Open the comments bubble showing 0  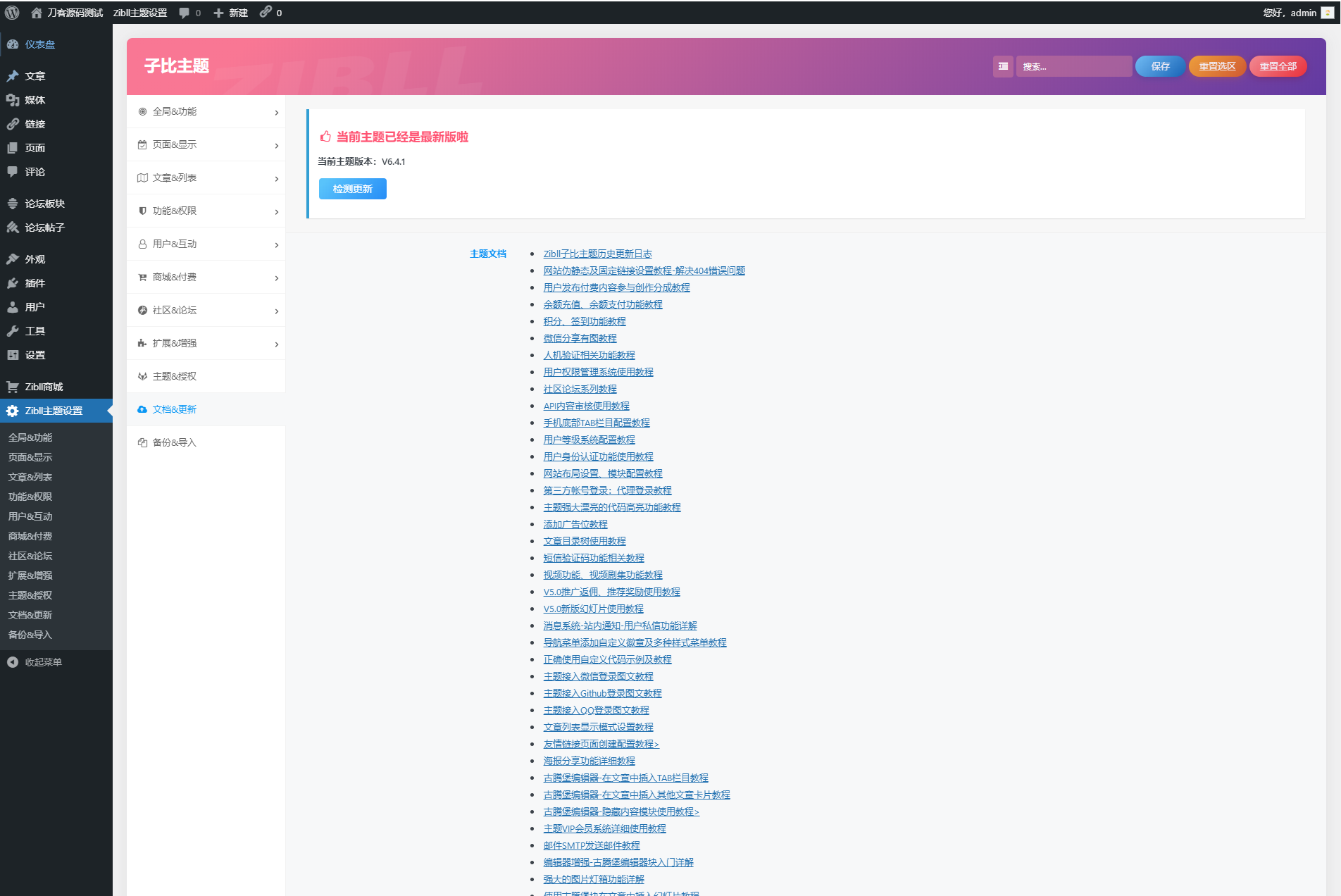click(187, 12)
